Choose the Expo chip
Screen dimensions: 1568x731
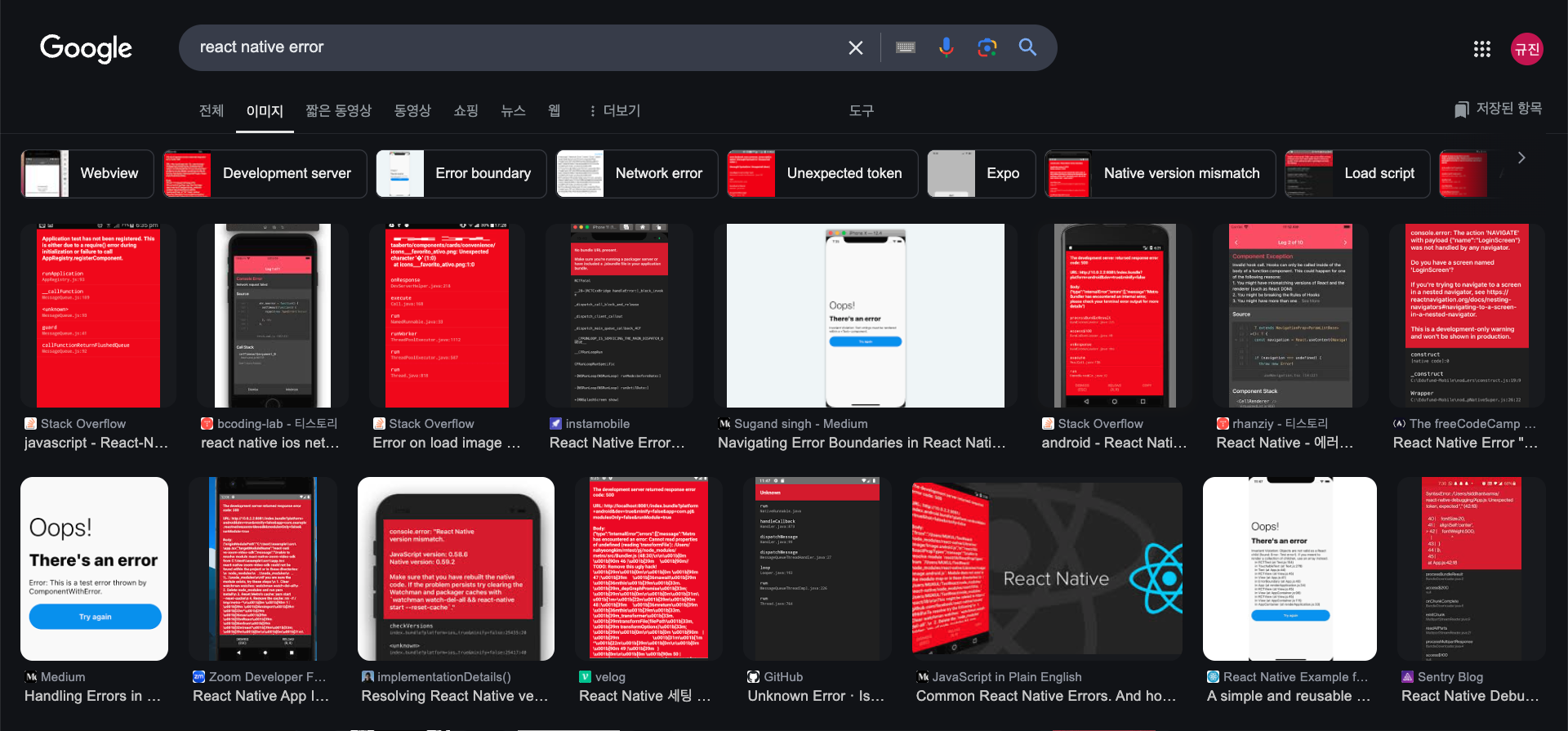[982, 173]
